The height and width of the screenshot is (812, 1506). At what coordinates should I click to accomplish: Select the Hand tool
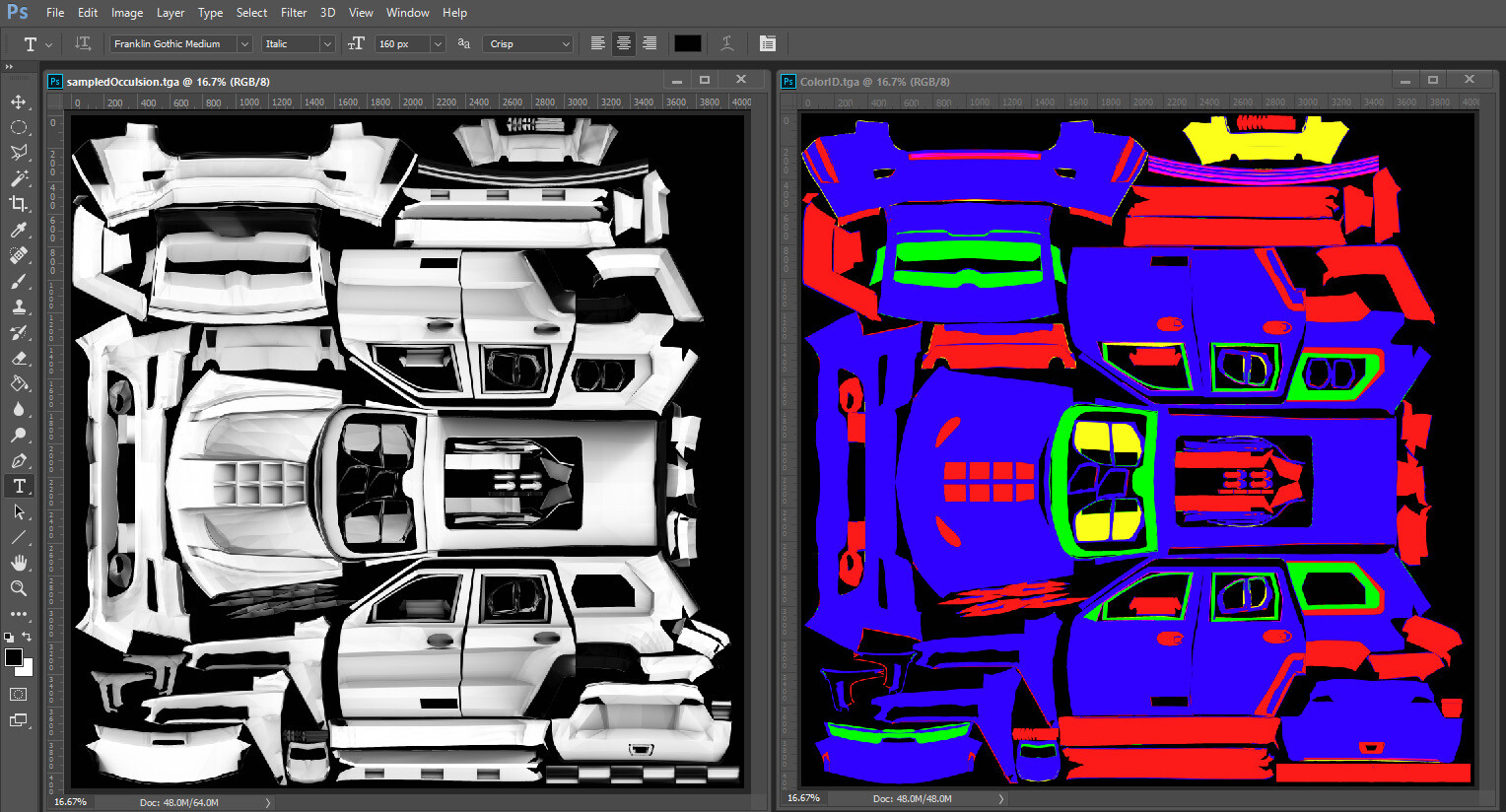(x=20, y=563)
